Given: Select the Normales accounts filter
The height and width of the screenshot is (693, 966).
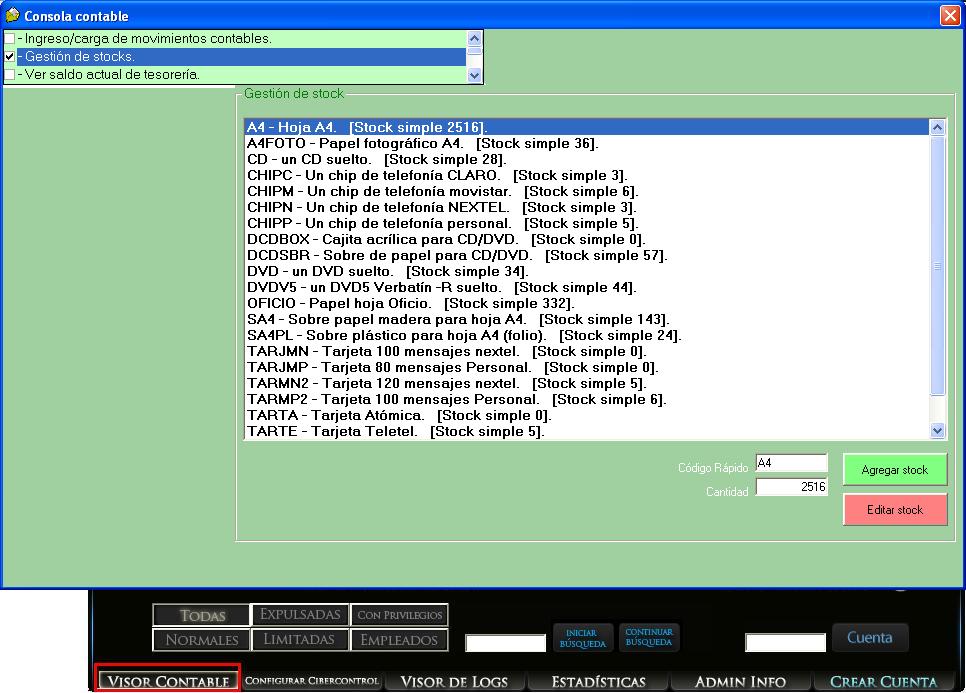Looking at the screenshot, I should (x=201, y=640).
